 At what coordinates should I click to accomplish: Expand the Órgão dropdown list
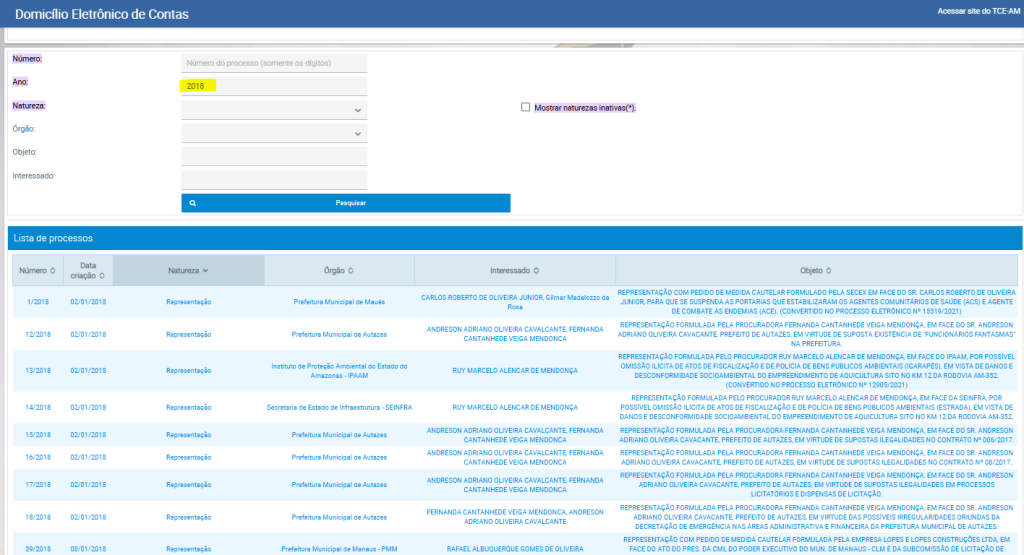[x=357, y=133]
